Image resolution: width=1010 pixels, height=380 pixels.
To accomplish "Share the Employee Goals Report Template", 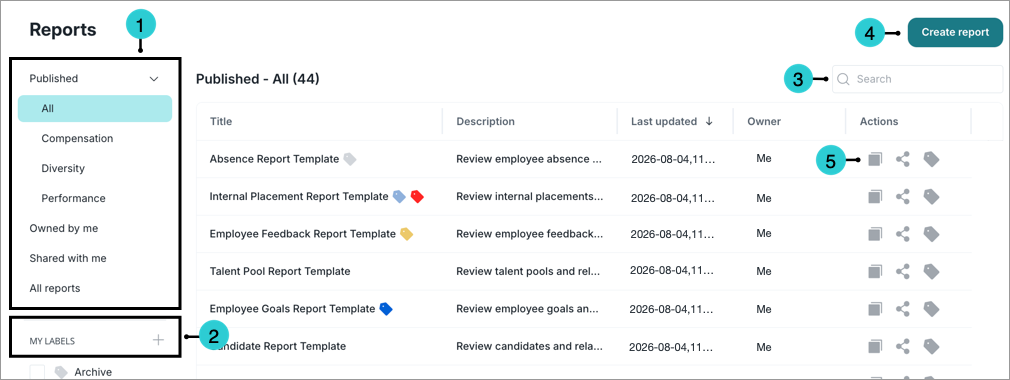I will pyautogui.click(x=903, y=309).
